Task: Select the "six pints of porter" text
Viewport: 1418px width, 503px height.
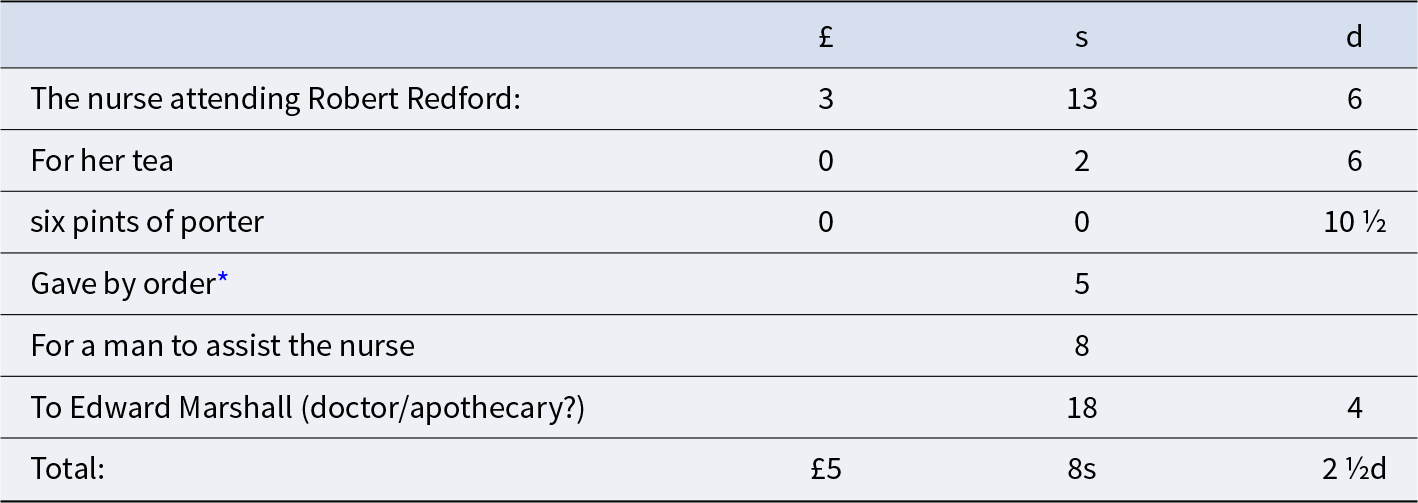Action: pyautogui.click(x=147, y=222)
